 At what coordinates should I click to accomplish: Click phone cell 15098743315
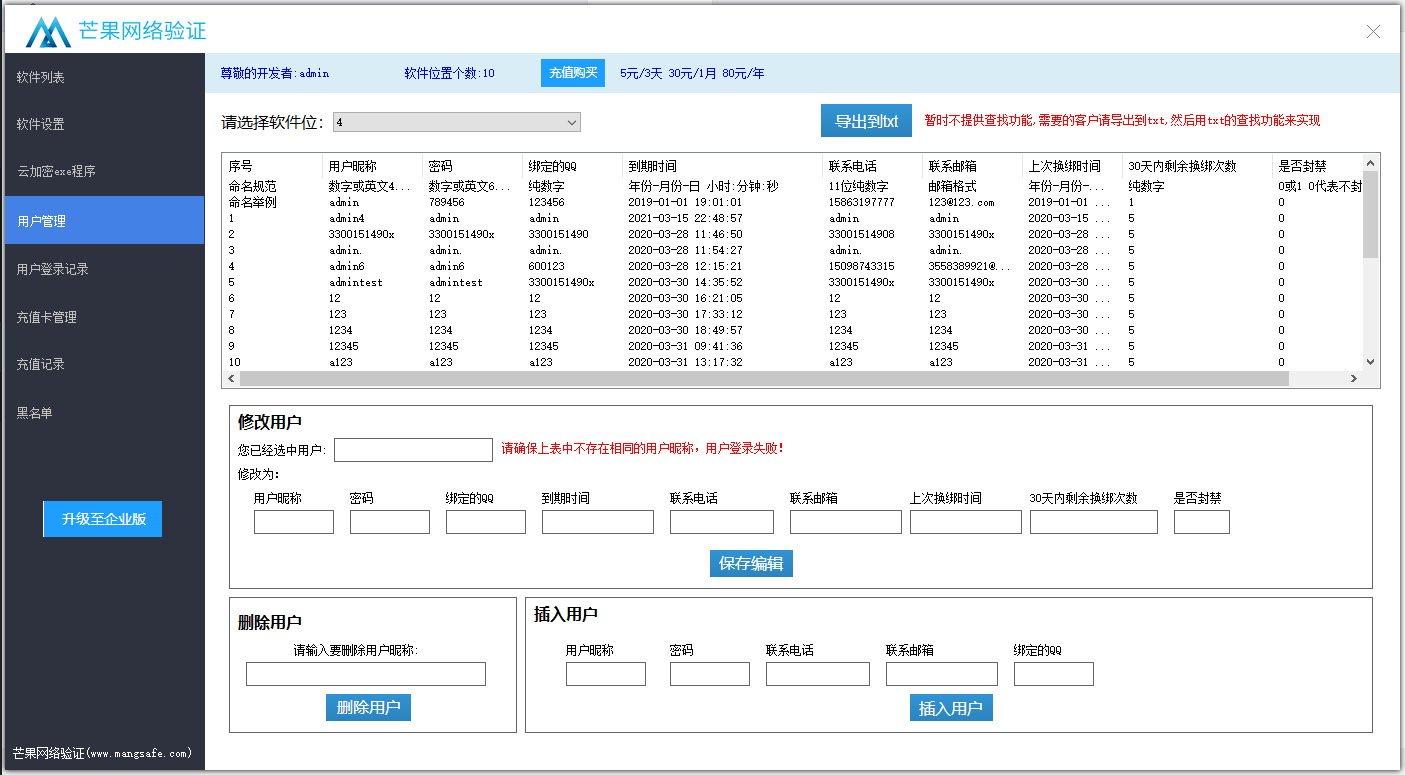point(861,266)
